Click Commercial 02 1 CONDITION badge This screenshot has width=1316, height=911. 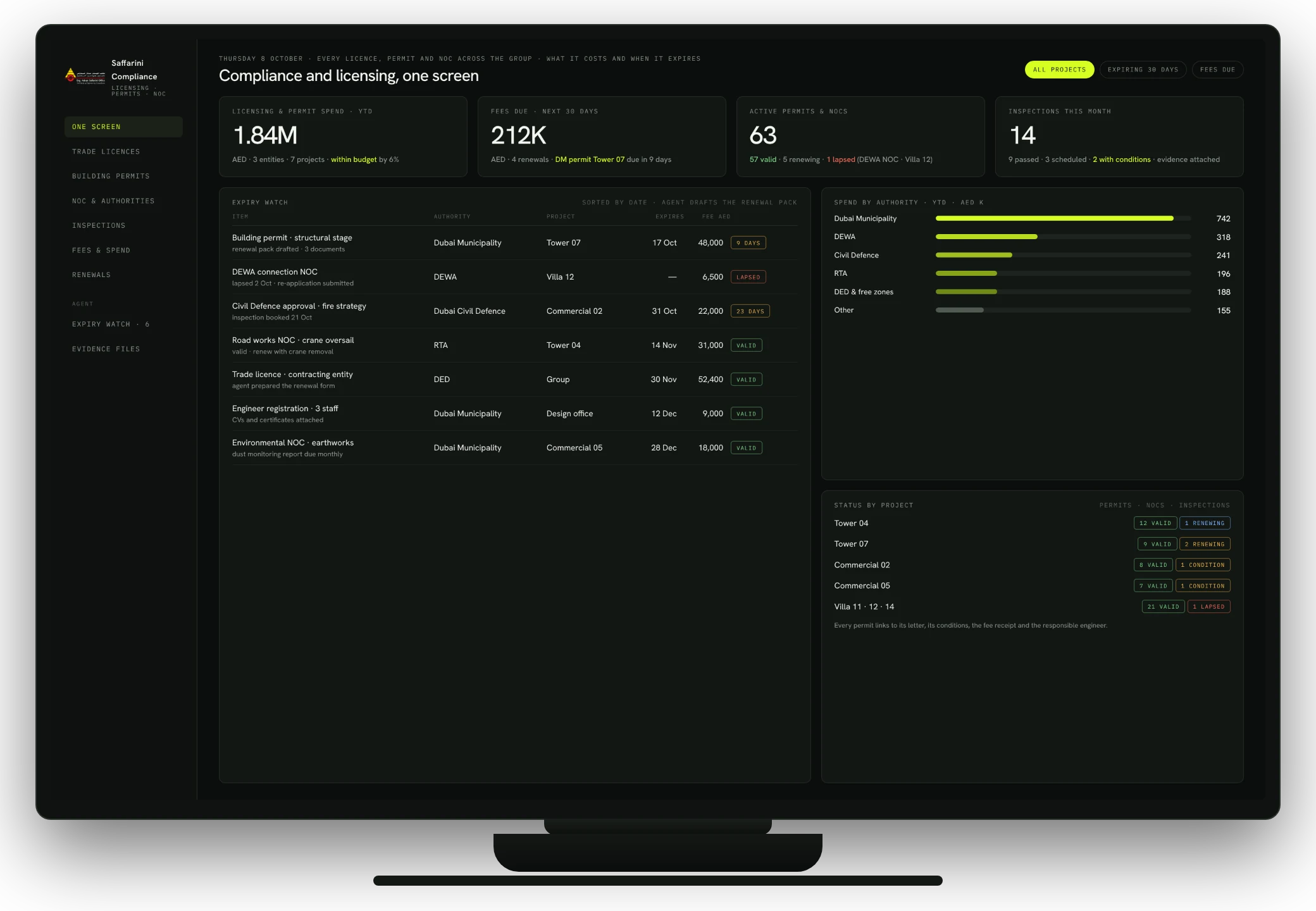pyautogui.click(x=1203, y=565)
